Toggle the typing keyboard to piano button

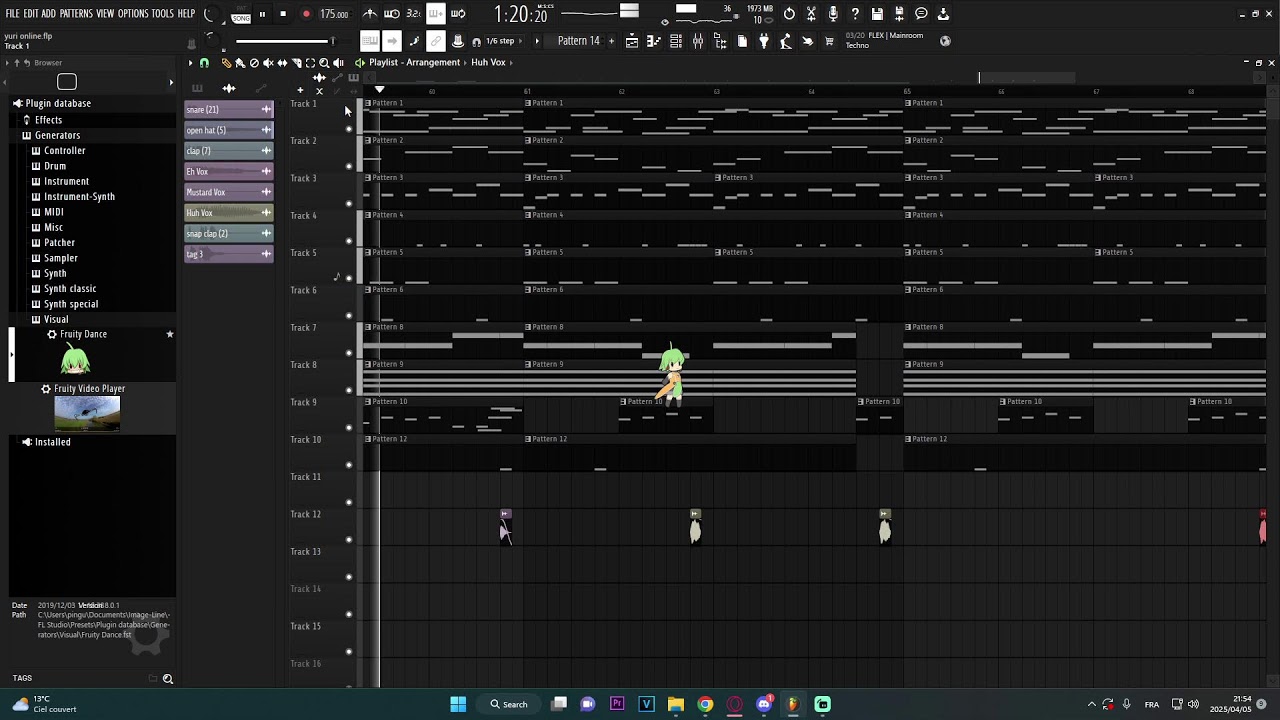(x=370, y=41)
